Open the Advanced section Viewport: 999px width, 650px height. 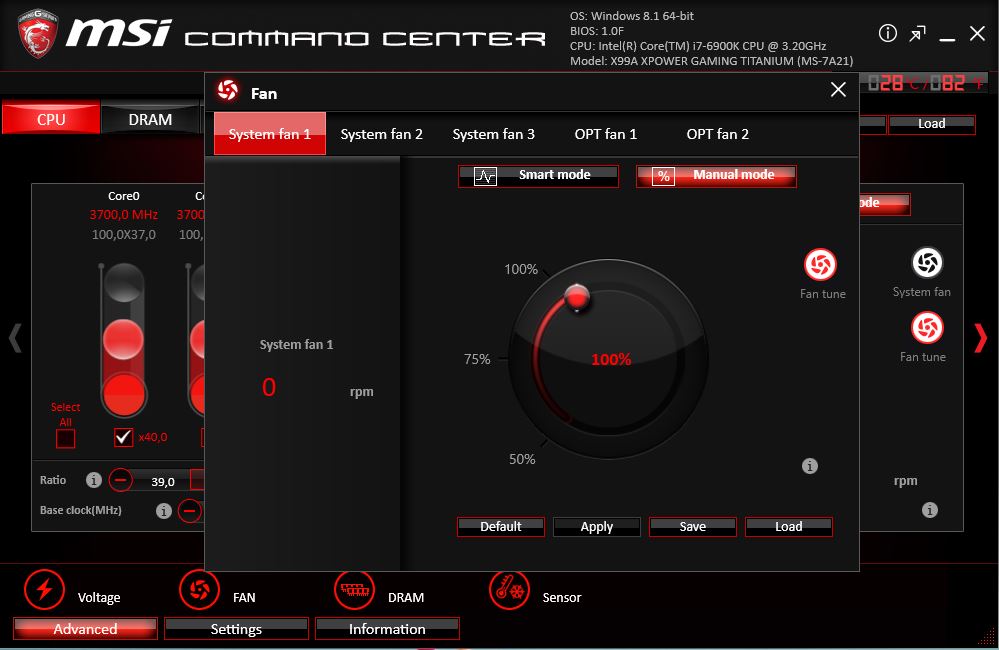pos(85,628)
